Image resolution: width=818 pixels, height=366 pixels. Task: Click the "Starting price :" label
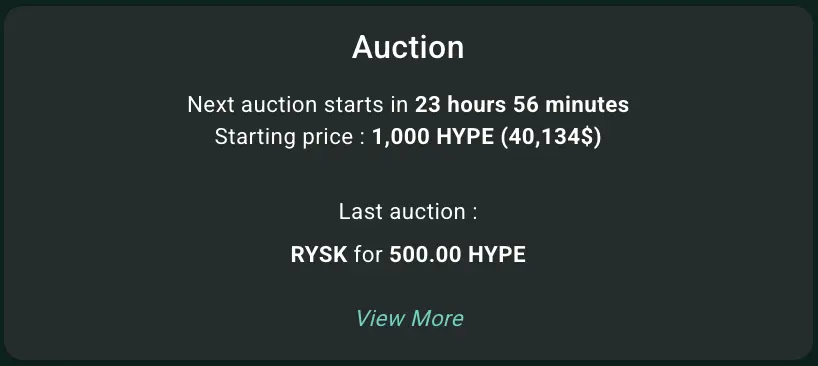click(x=290, y=137)
